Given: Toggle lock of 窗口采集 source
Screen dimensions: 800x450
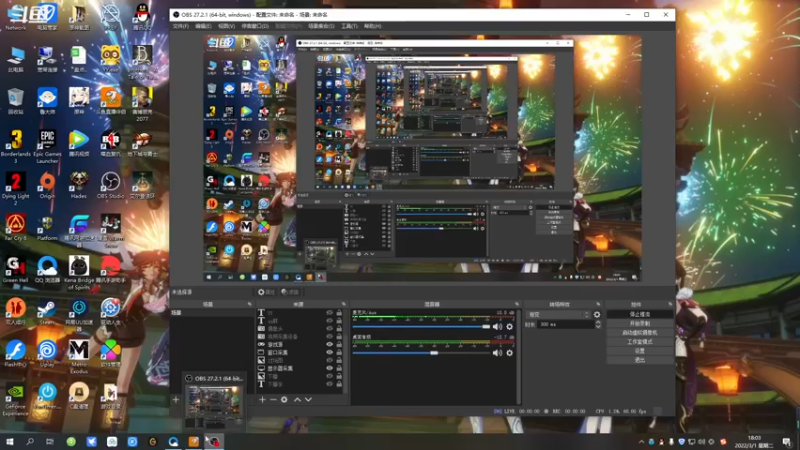Looking at the screenshot, I should [x=339, y=353].
